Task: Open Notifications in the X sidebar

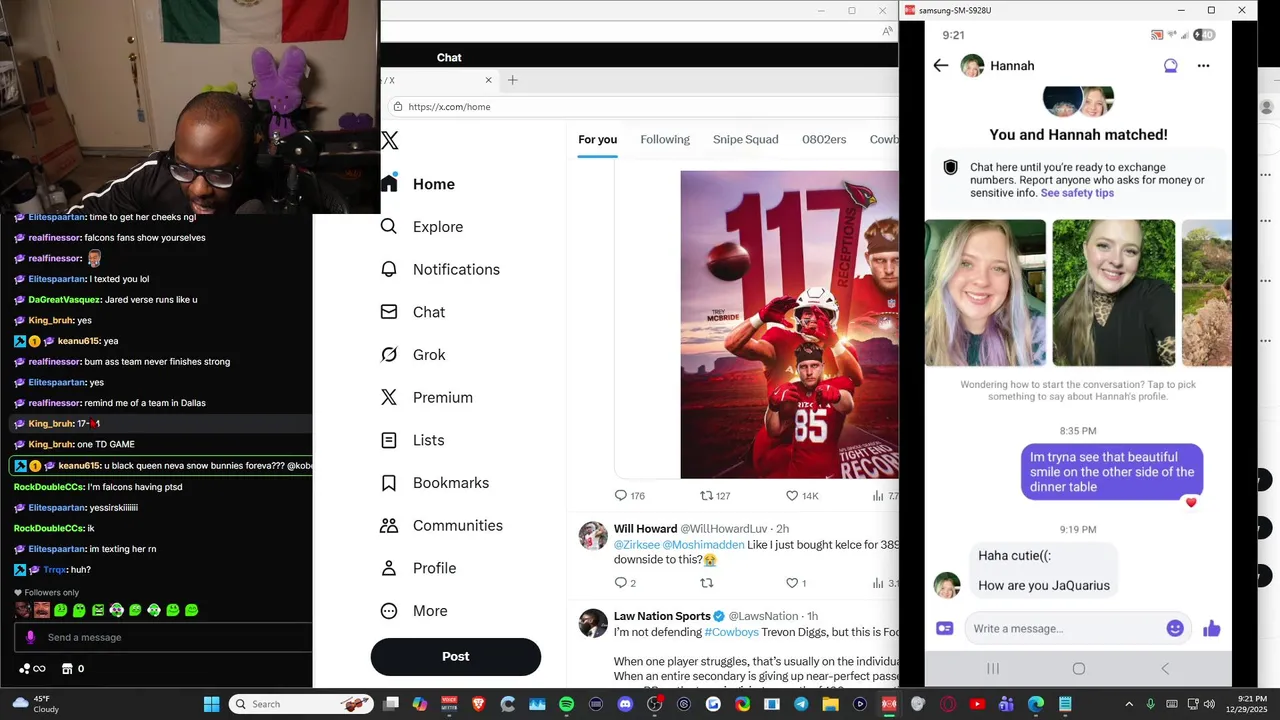Action: point(439,269)
